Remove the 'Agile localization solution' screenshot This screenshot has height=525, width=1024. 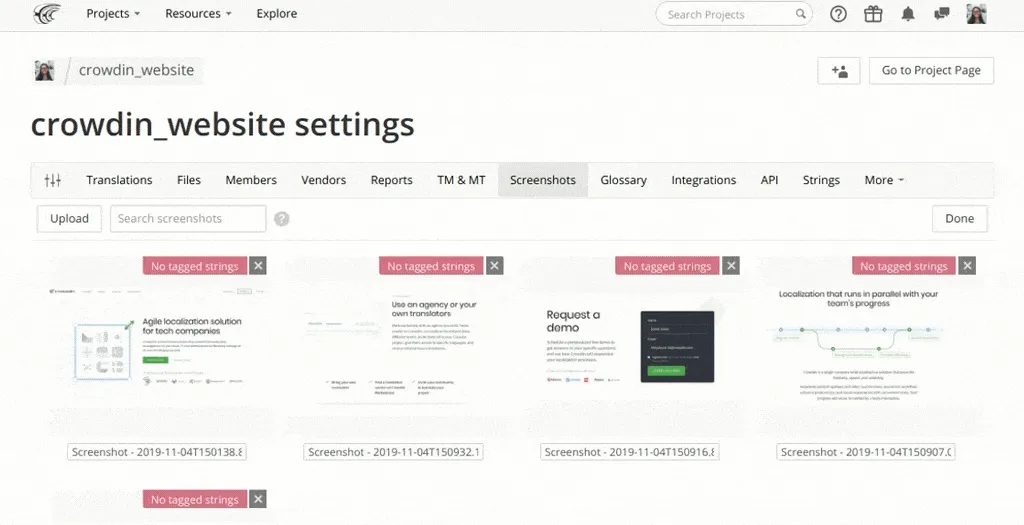tap(258, 266)
